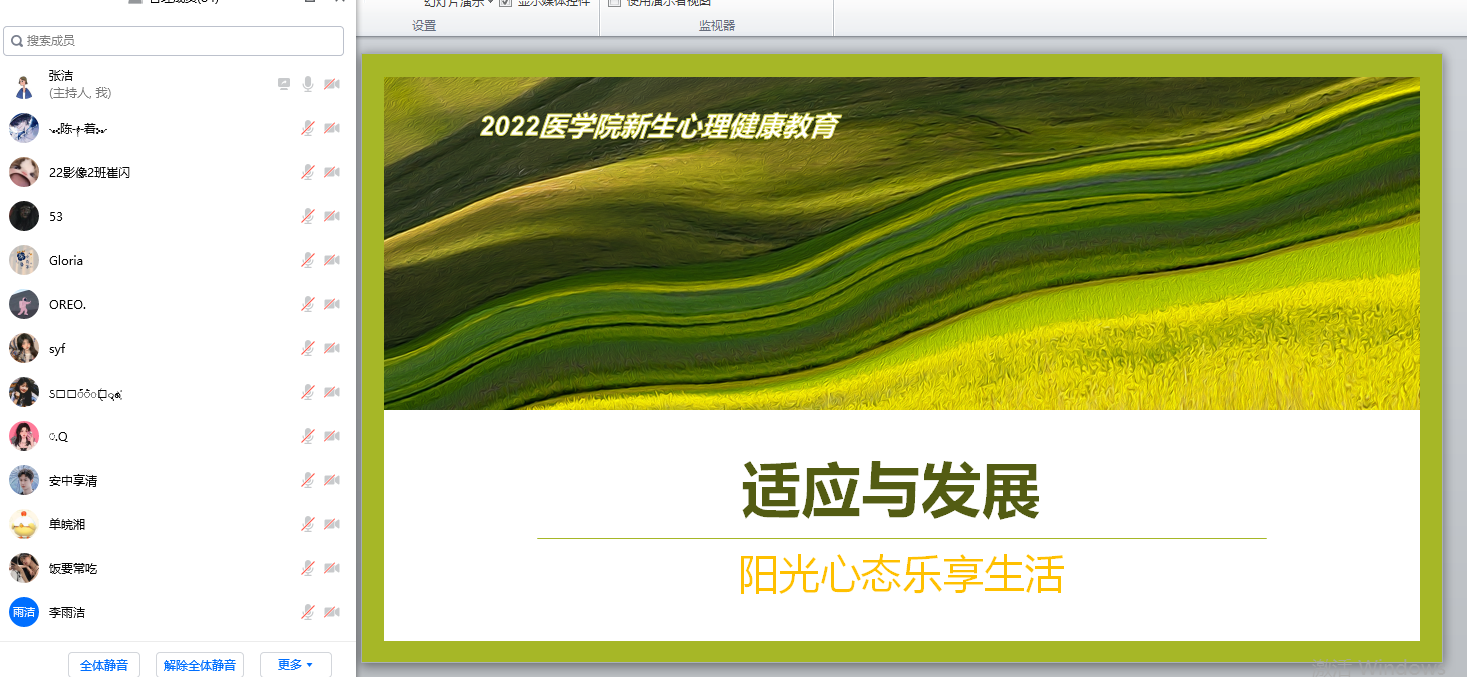
Task: Click 李雨洁's blue avatar
Action: coord(24,612)
